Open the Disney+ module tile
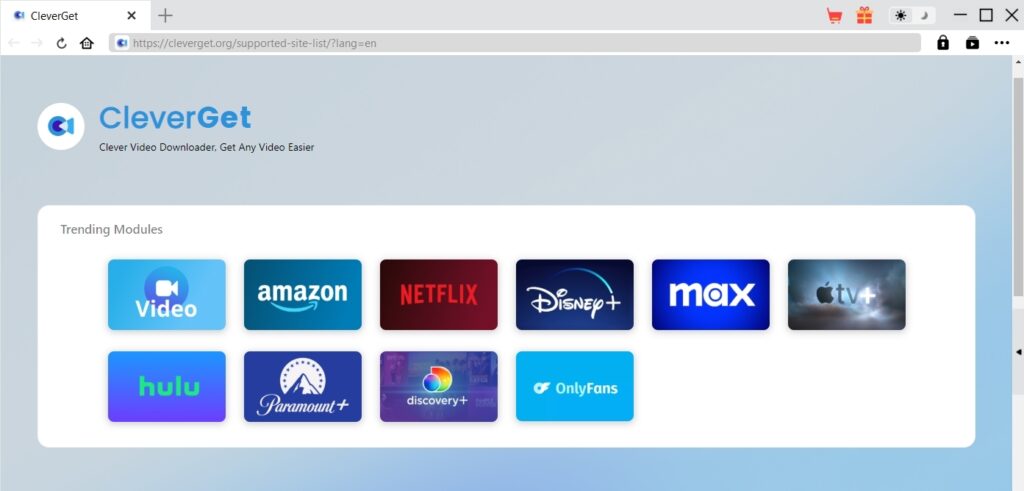The image size is (1024, 491). pyautogui.click(x=575, y=294)
